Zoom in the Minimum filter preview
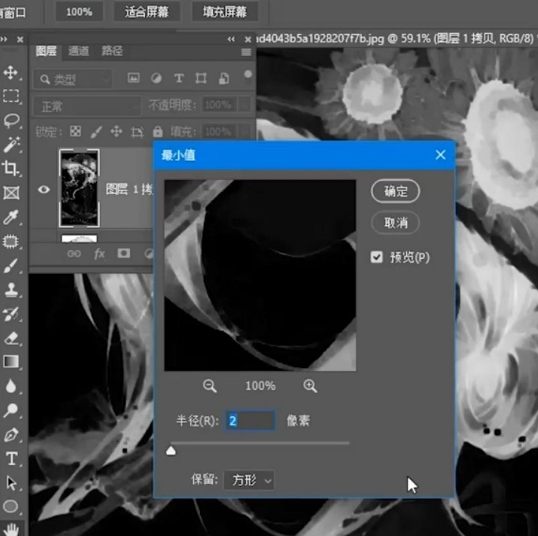Screen dimensions: 538x536 (310, 386)
